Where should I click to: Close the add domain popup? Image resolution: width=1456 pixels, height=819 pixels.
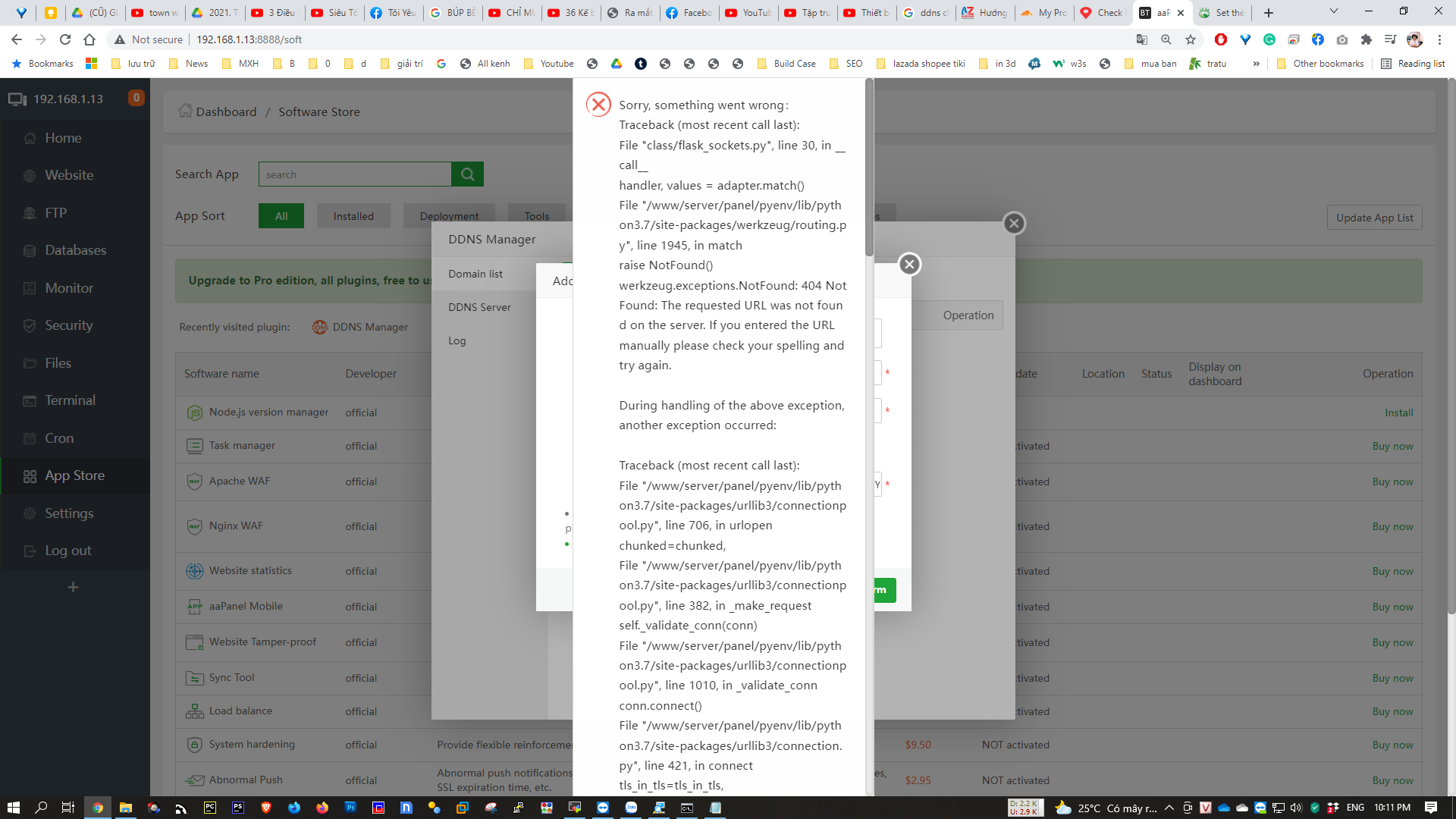pyautogui.click(x=909, y=265)
